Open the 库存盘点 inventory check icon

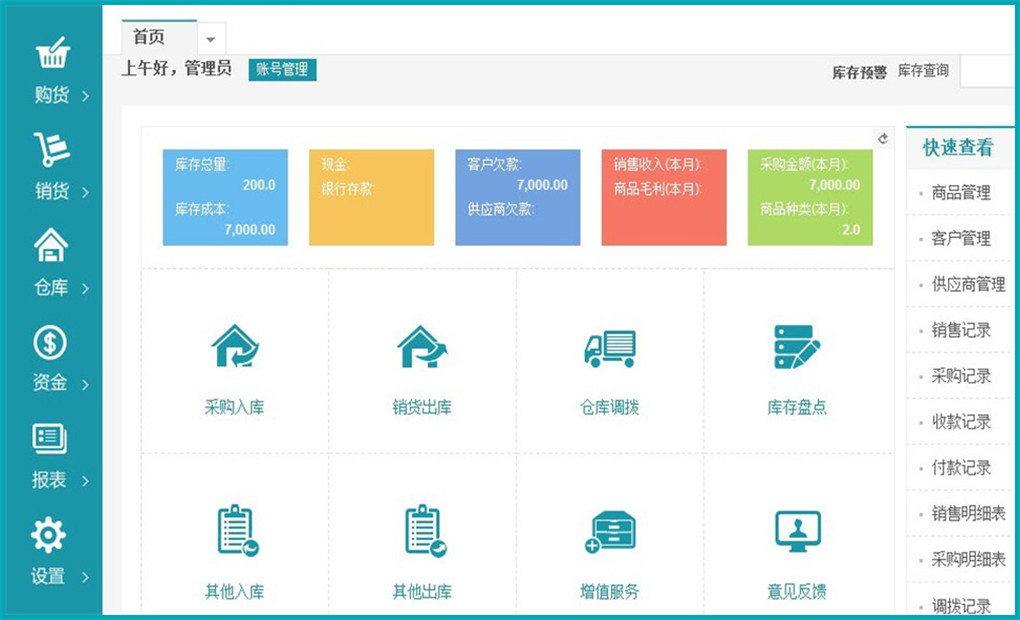point(797,348)
